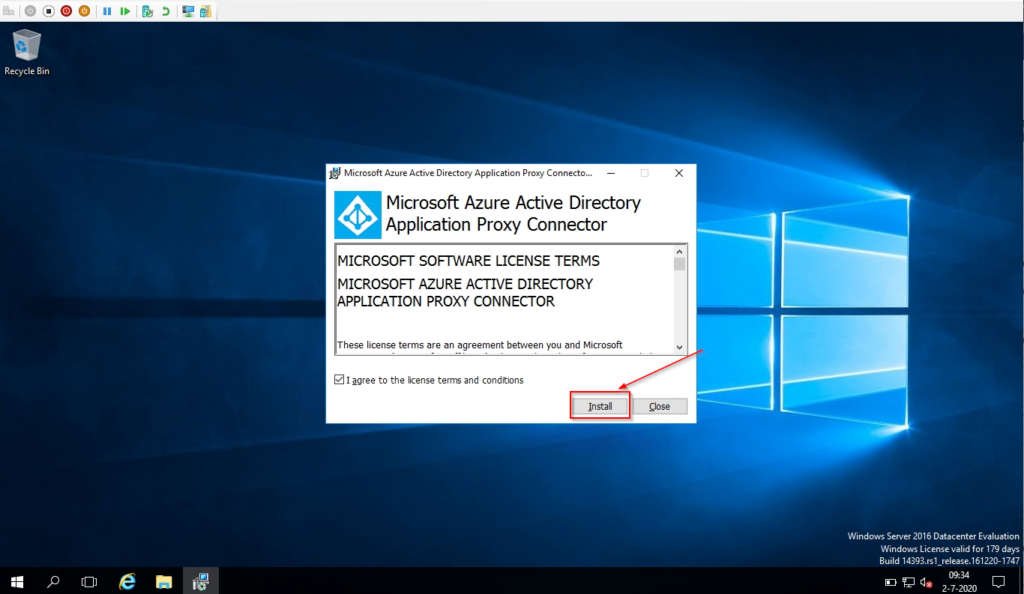Screen dimensions: 1024x594
Task: Click the running installer taskbar icon
Action: click(x=200, y=581)
